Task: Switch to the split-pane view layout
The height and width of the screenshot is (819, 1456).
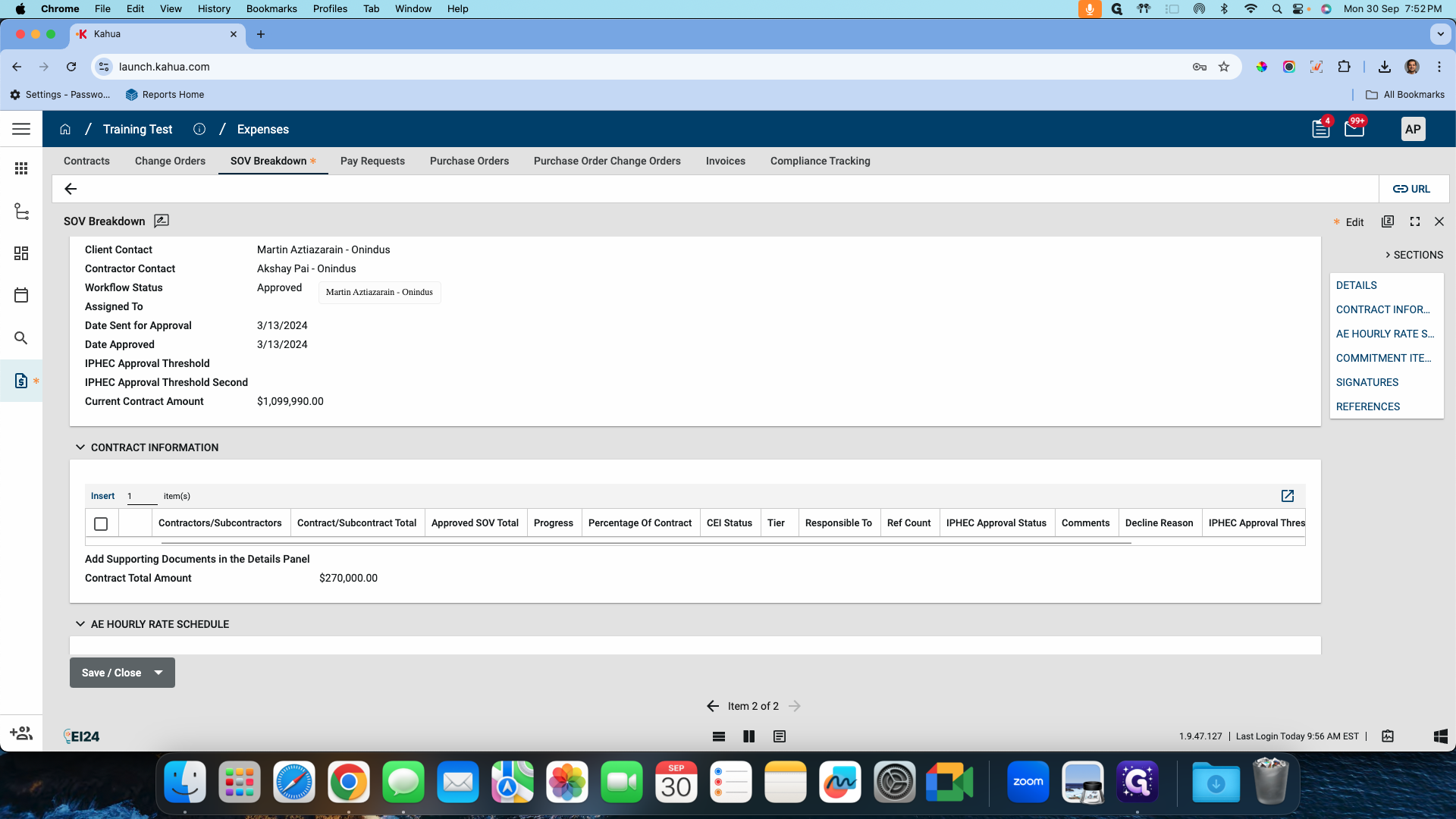Action: (x=748, y=736)
